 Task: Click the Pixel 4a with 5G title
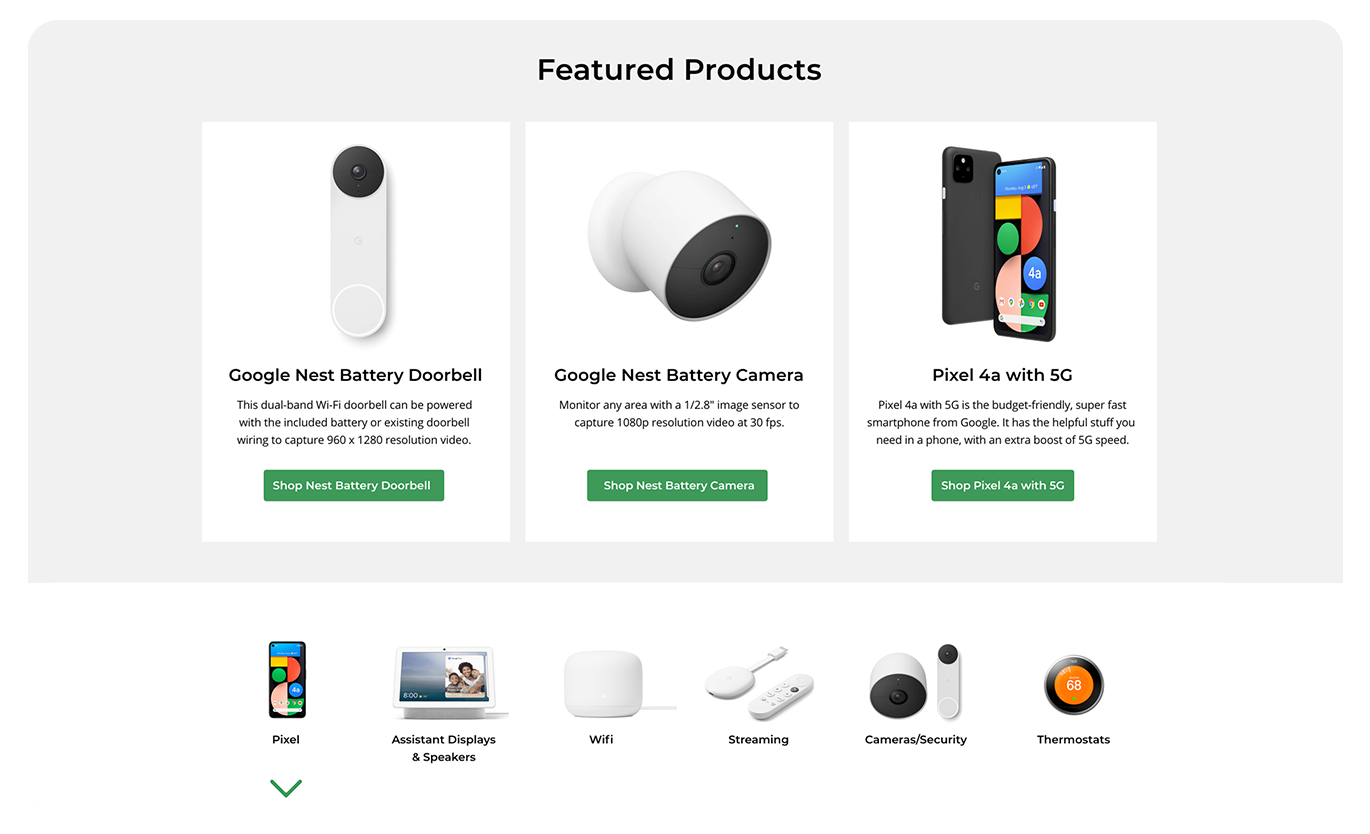coord(1002,375)
